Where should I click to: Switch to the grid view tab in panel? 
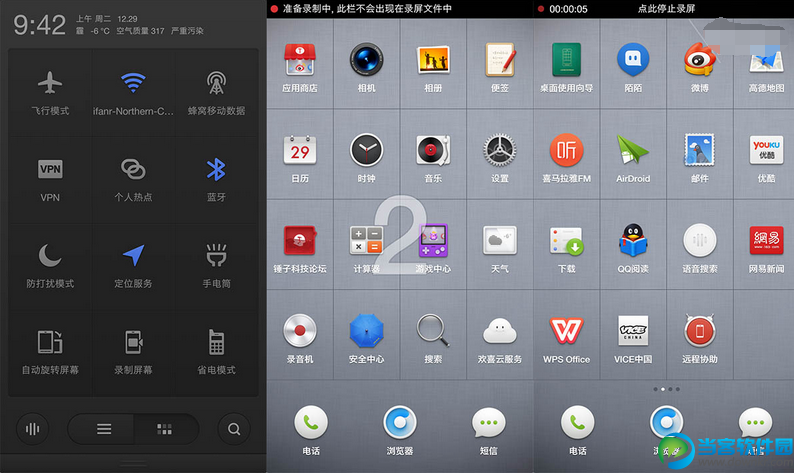tap(165, 429)
